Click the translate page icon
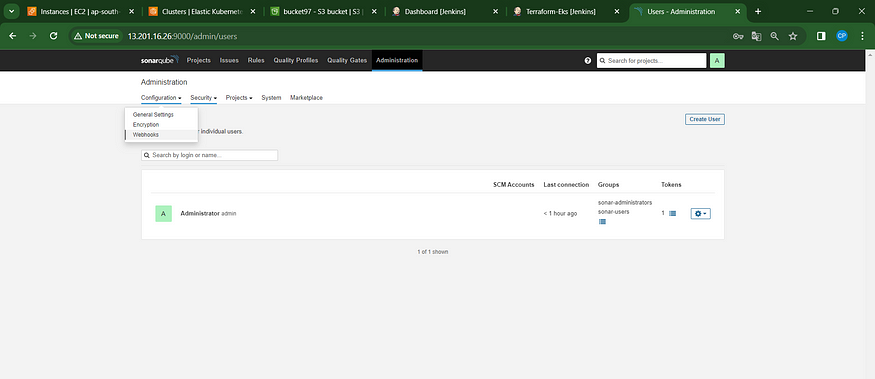 pyautogui.click(x=756, y=36)
